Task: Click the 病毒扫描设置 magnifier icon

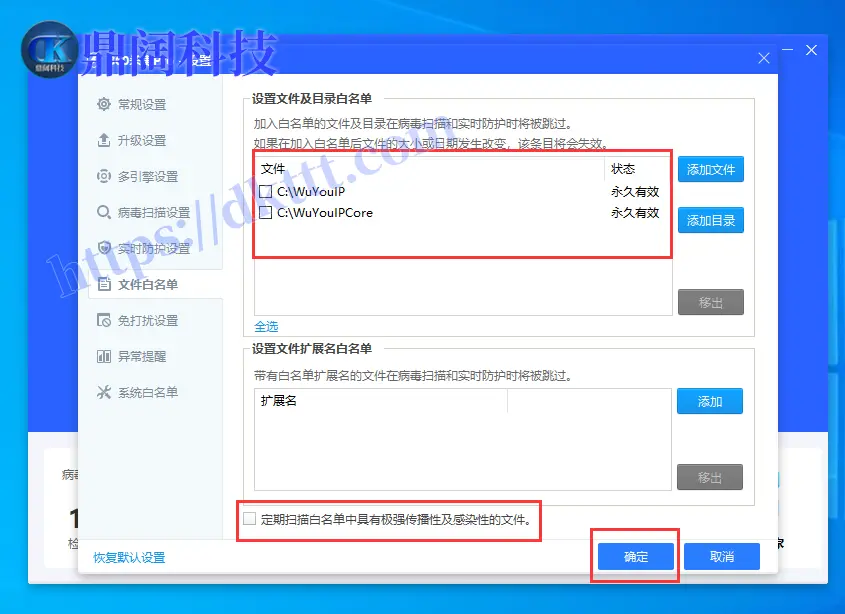Action: [104, 212]
